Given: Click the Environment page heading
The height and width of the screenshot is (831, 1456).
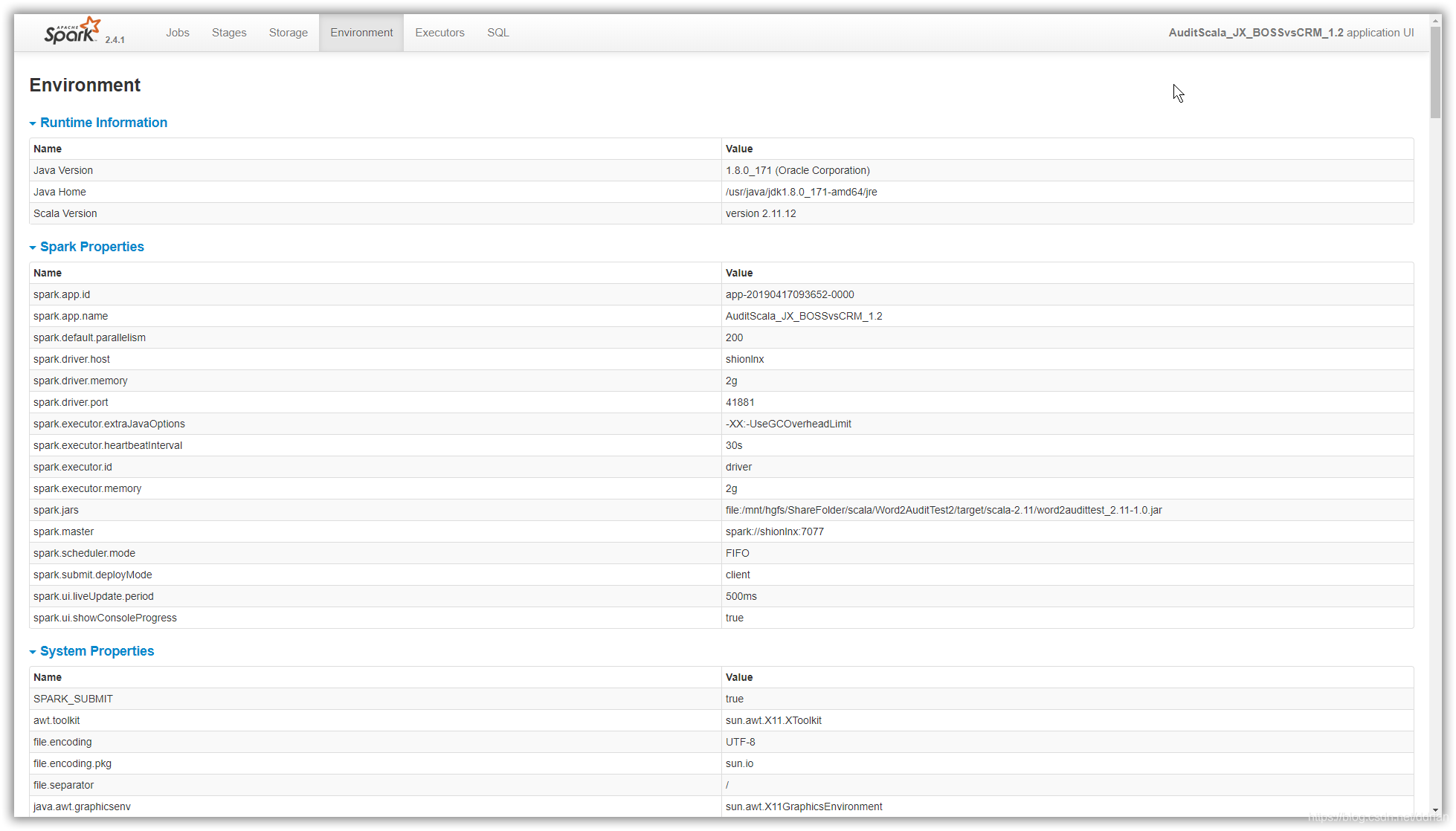Looking at the screenshot, I should (x=85, y=85).
